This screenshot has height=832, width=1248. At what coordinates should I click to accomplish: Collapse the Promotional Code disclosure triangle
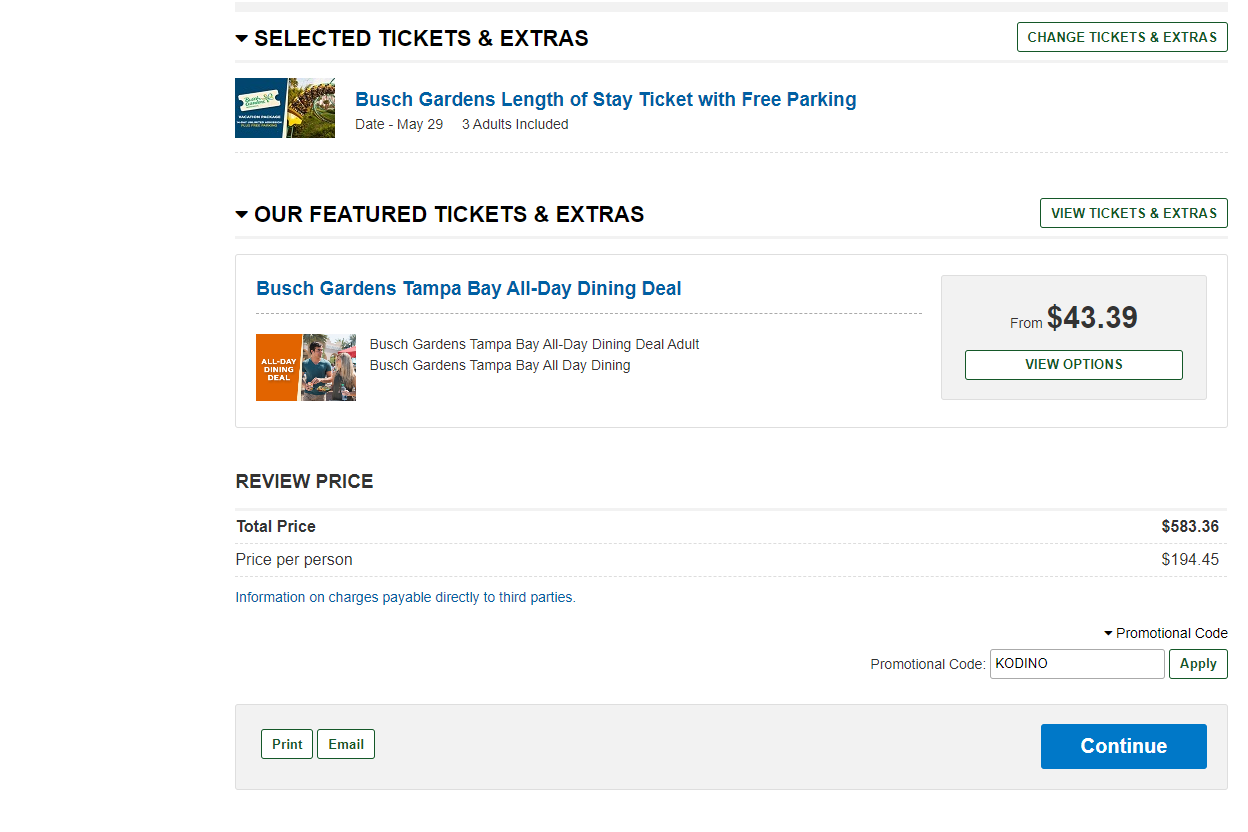[1108, 634]
